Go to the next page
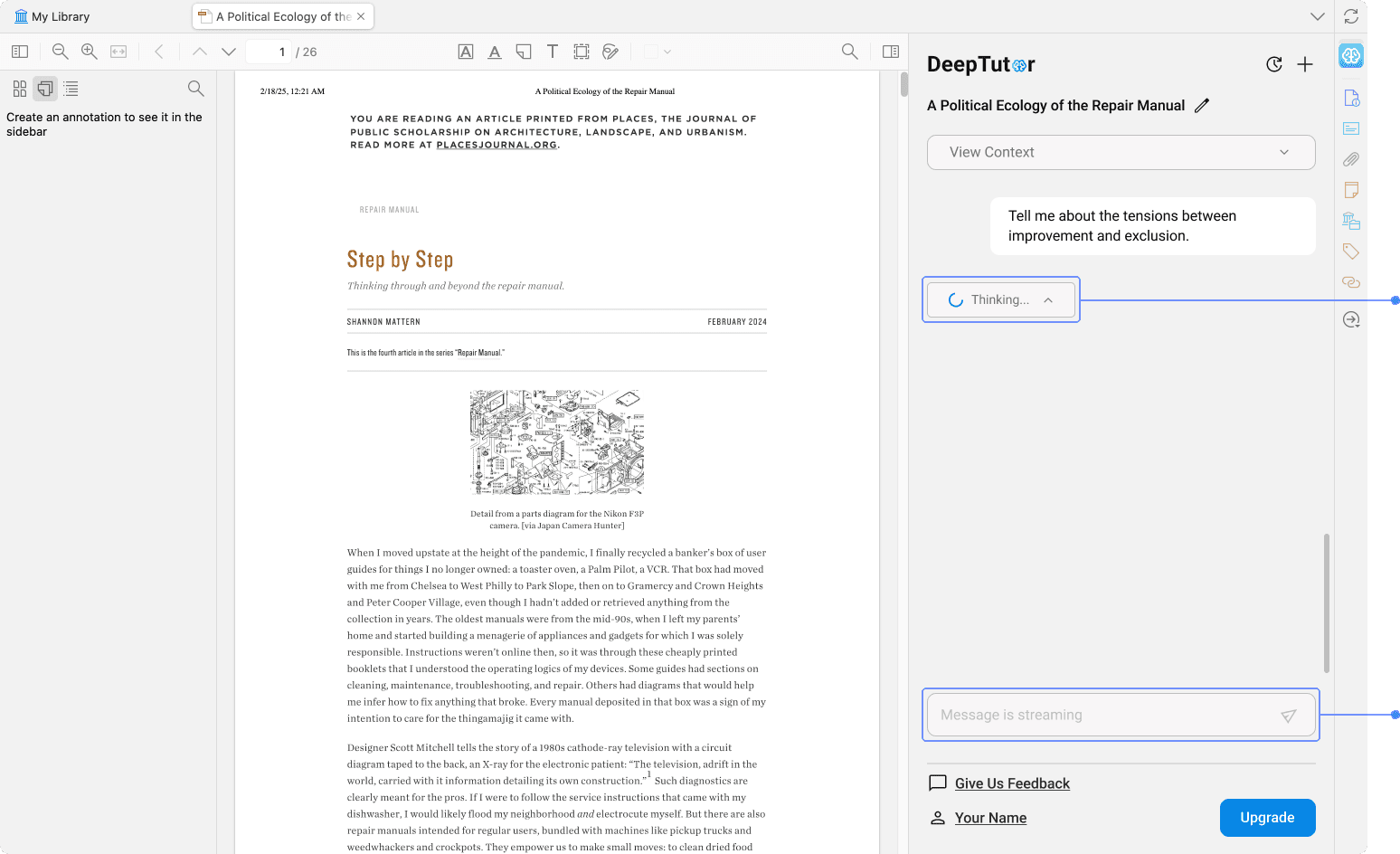The width and height of the screenshot is (1400, 854). [x=229, y=52]
